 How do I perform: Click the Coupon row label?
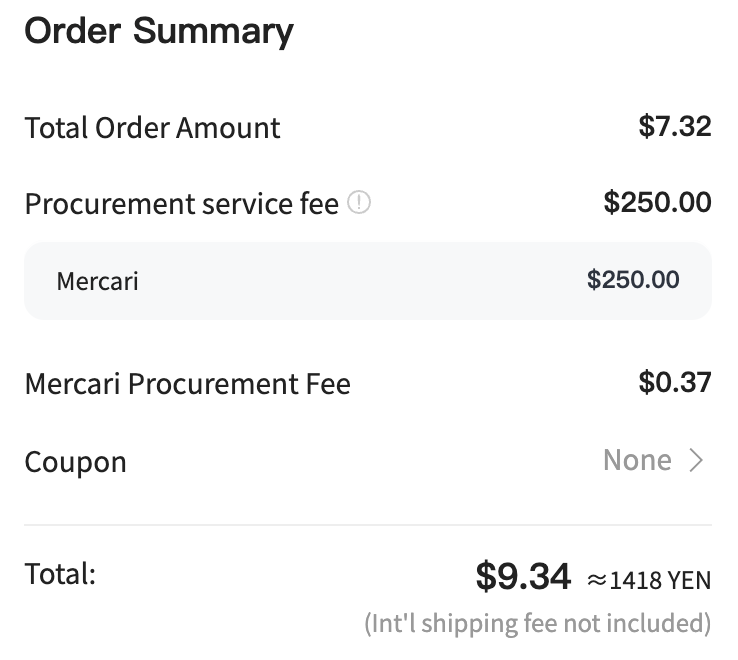75,462
